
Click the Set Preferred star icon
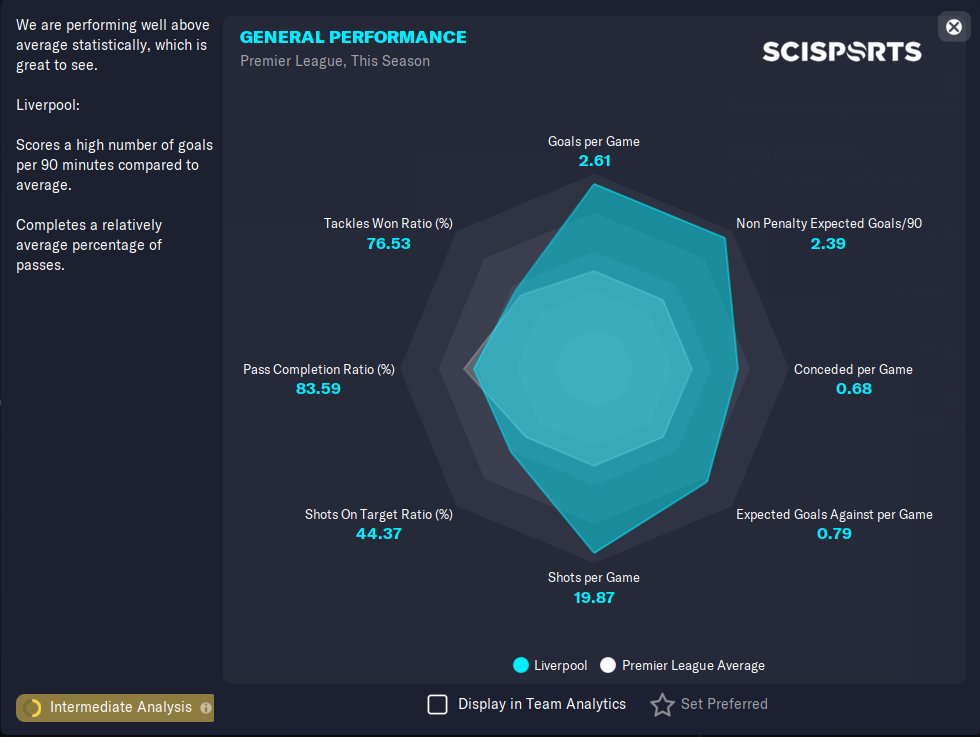click(662, 705)
